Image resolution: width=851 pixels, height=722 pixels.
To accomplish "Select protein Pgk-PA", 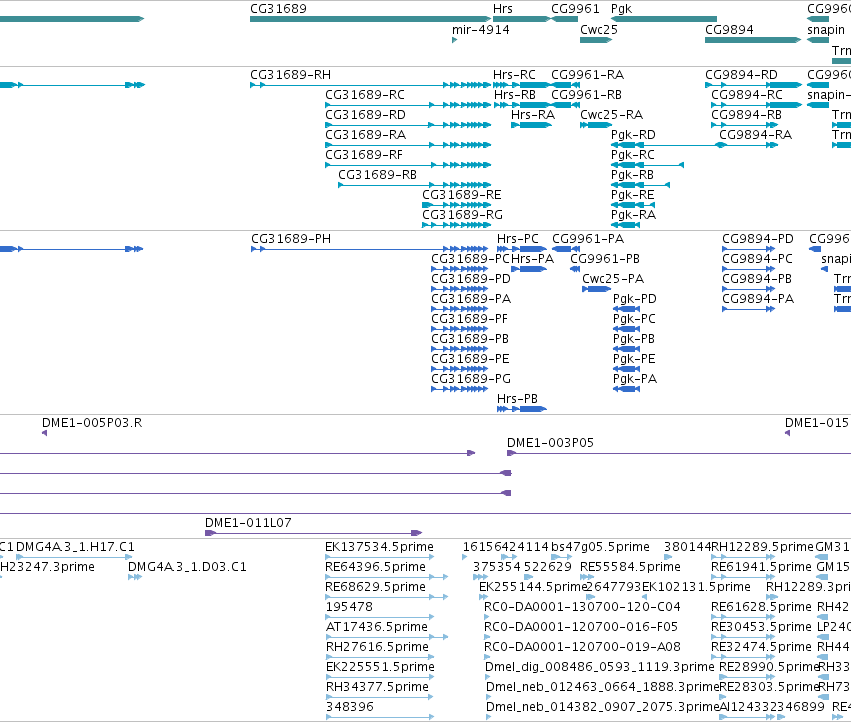I will click(635, 379).
